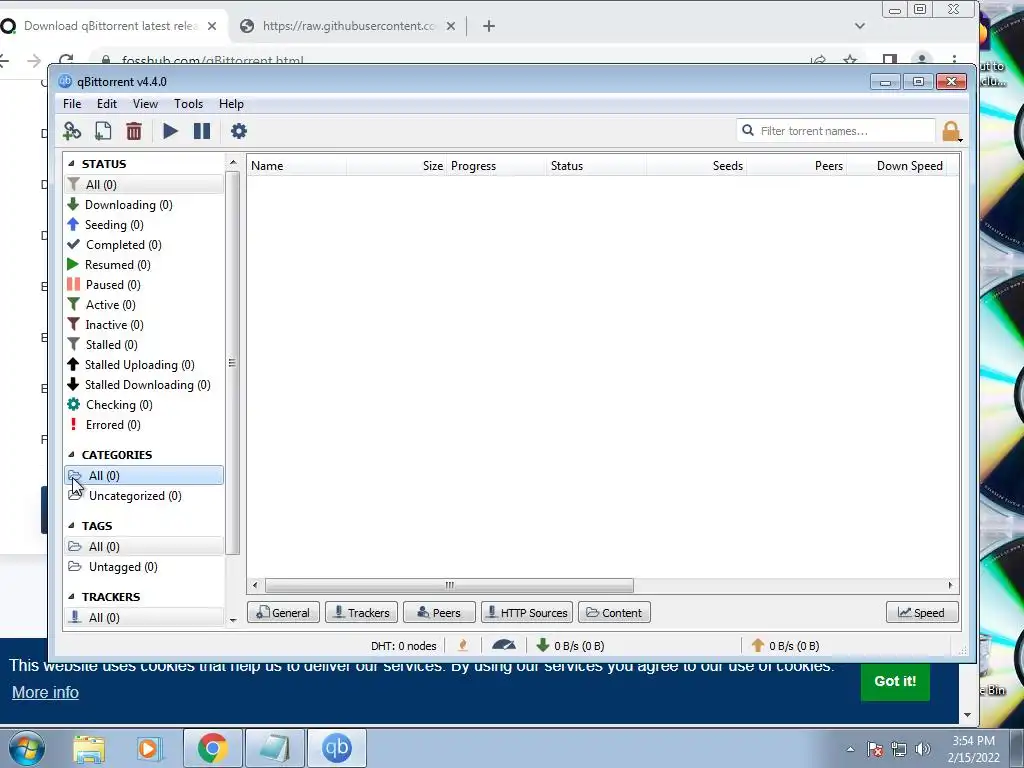Click the red Delete torrent trash icon
Screen dimensions: 1024x768
click(134, 131)
